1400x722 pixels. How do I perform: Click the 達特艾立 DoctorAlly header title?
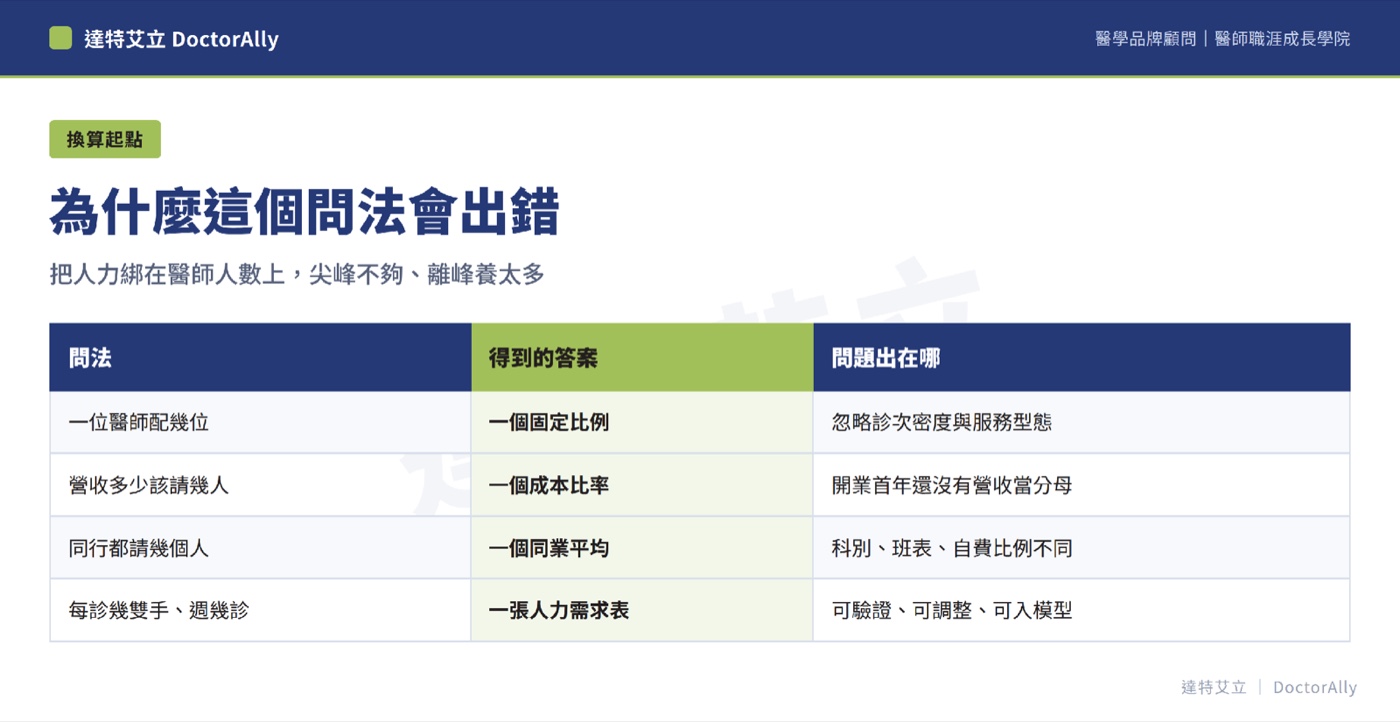click(x=181, y=39)
